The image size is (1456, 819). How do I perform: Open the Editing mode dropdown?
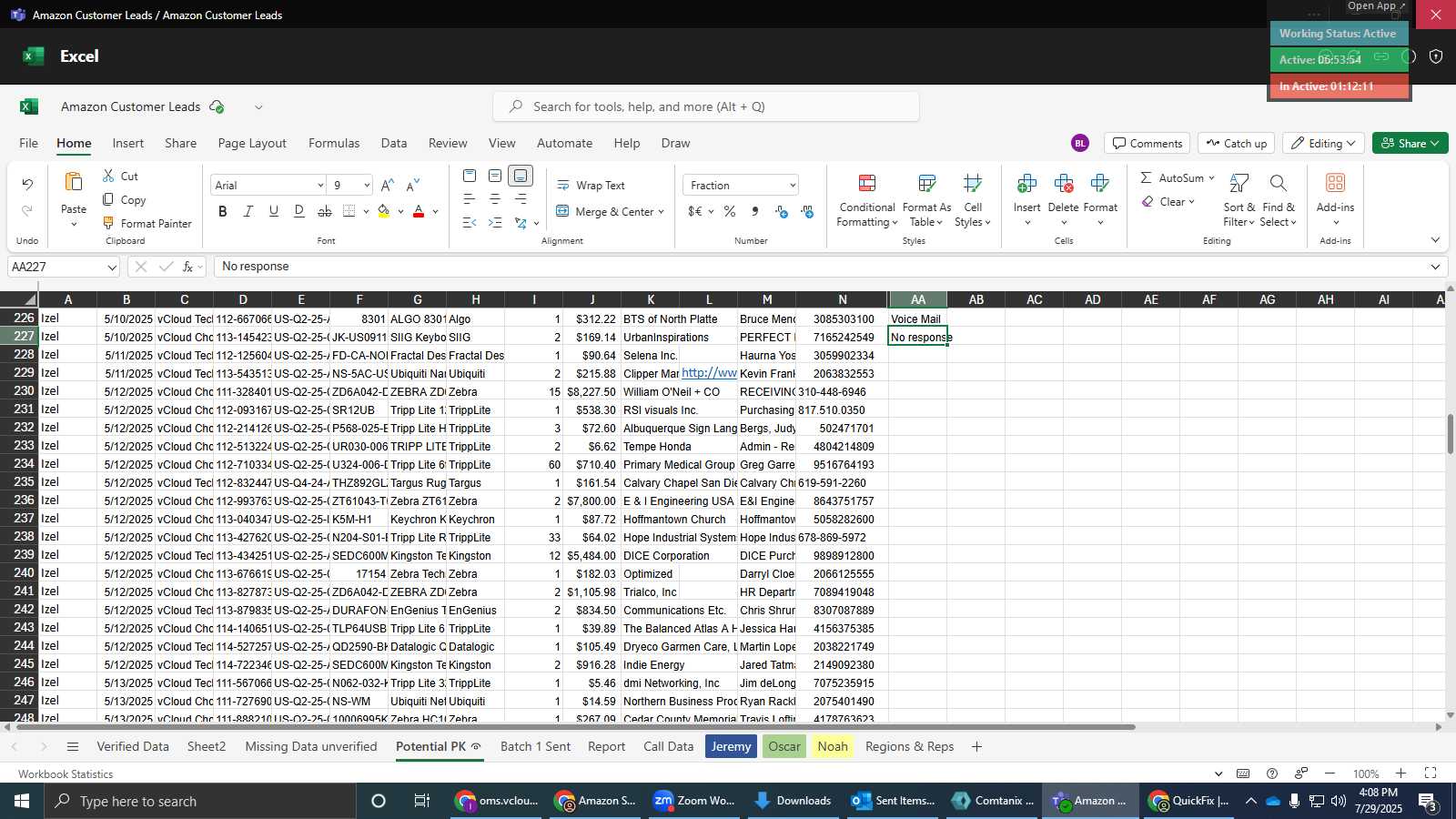[1323, 143]
